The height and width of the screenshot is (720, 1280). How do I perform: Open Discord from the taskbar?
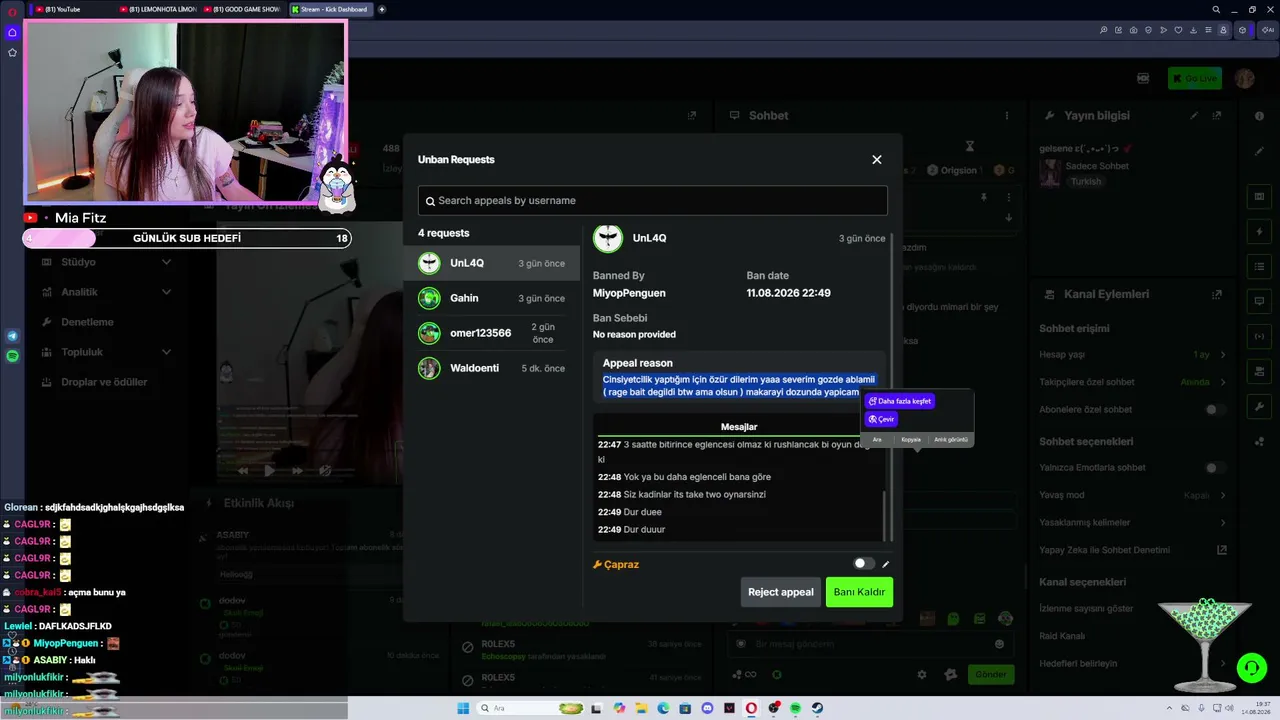pyautogui.click(x=708, y=708)
